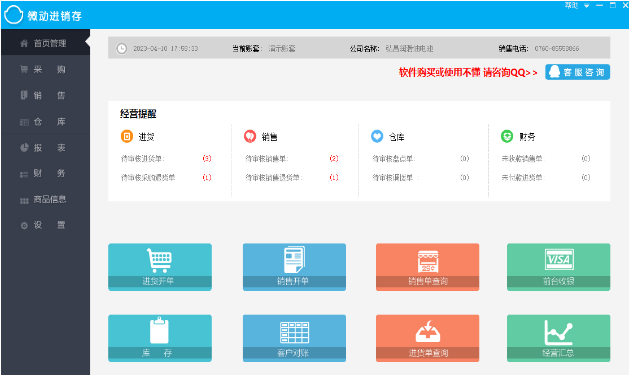The height and width of the screenshot is (375, 629).
Task: Click the 演示账套 account set value
Action: click(x=282, y=49)
